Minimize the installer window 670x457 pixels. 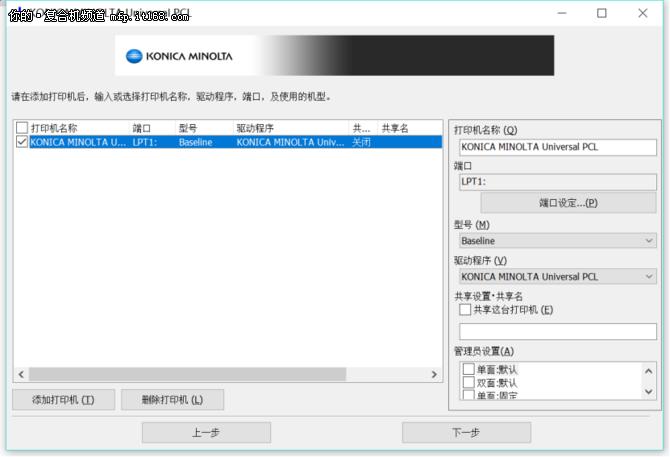coord(562,13)
